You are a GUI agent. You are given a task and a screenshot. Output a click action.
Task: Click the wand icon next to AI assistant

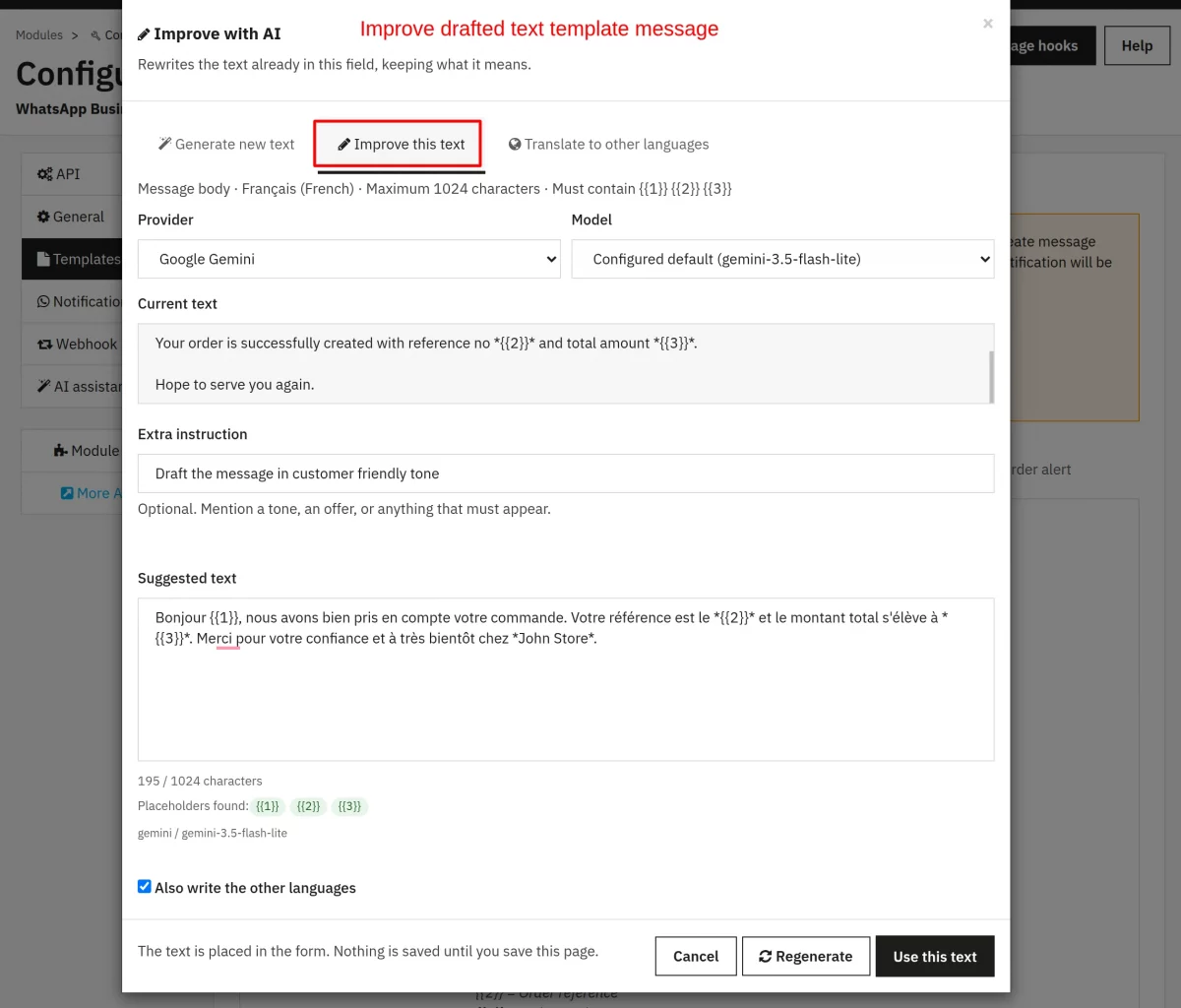[x=43, y=386]
